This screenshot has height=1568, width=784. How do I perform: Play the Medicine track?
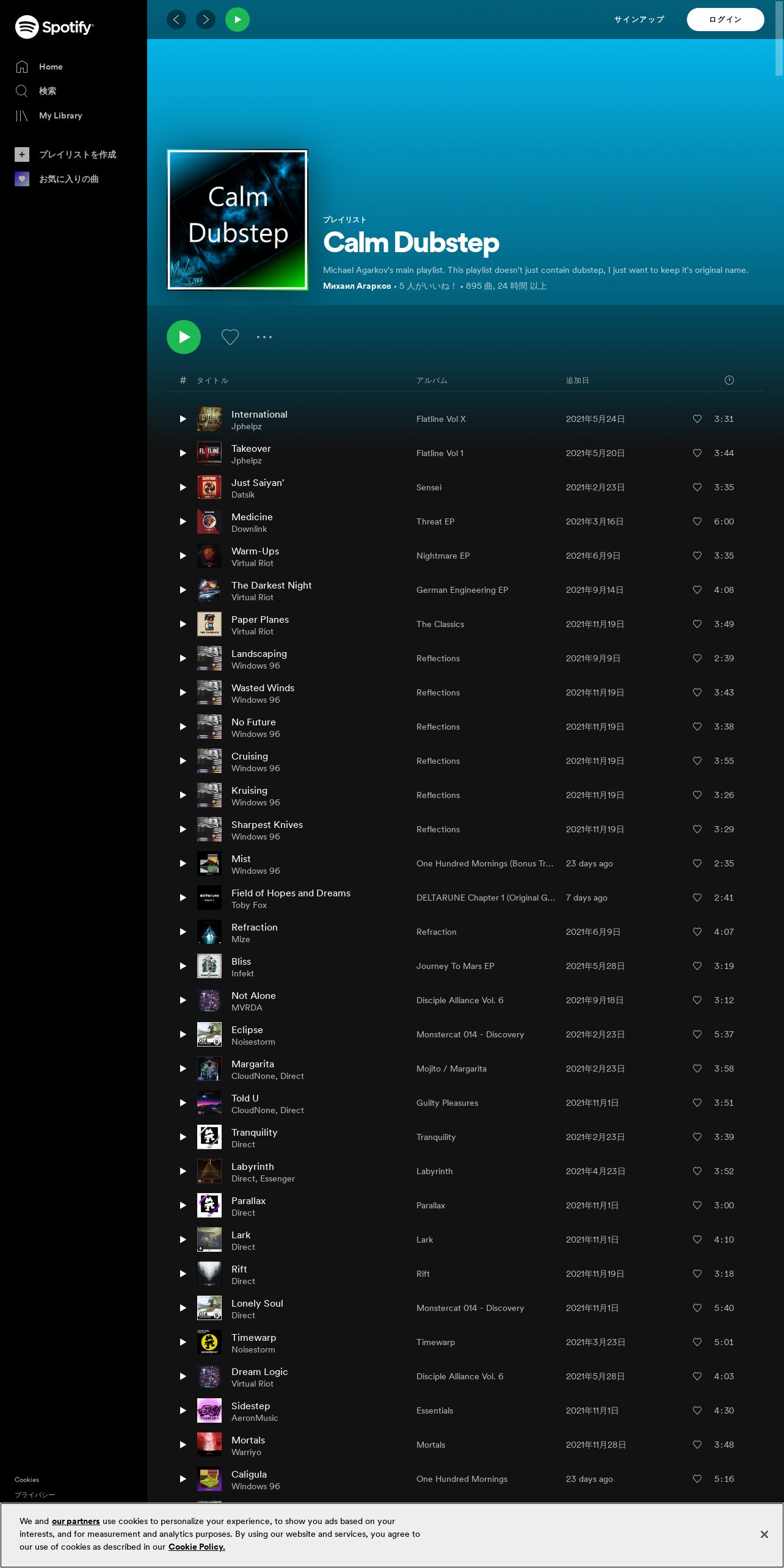point(183,521)
